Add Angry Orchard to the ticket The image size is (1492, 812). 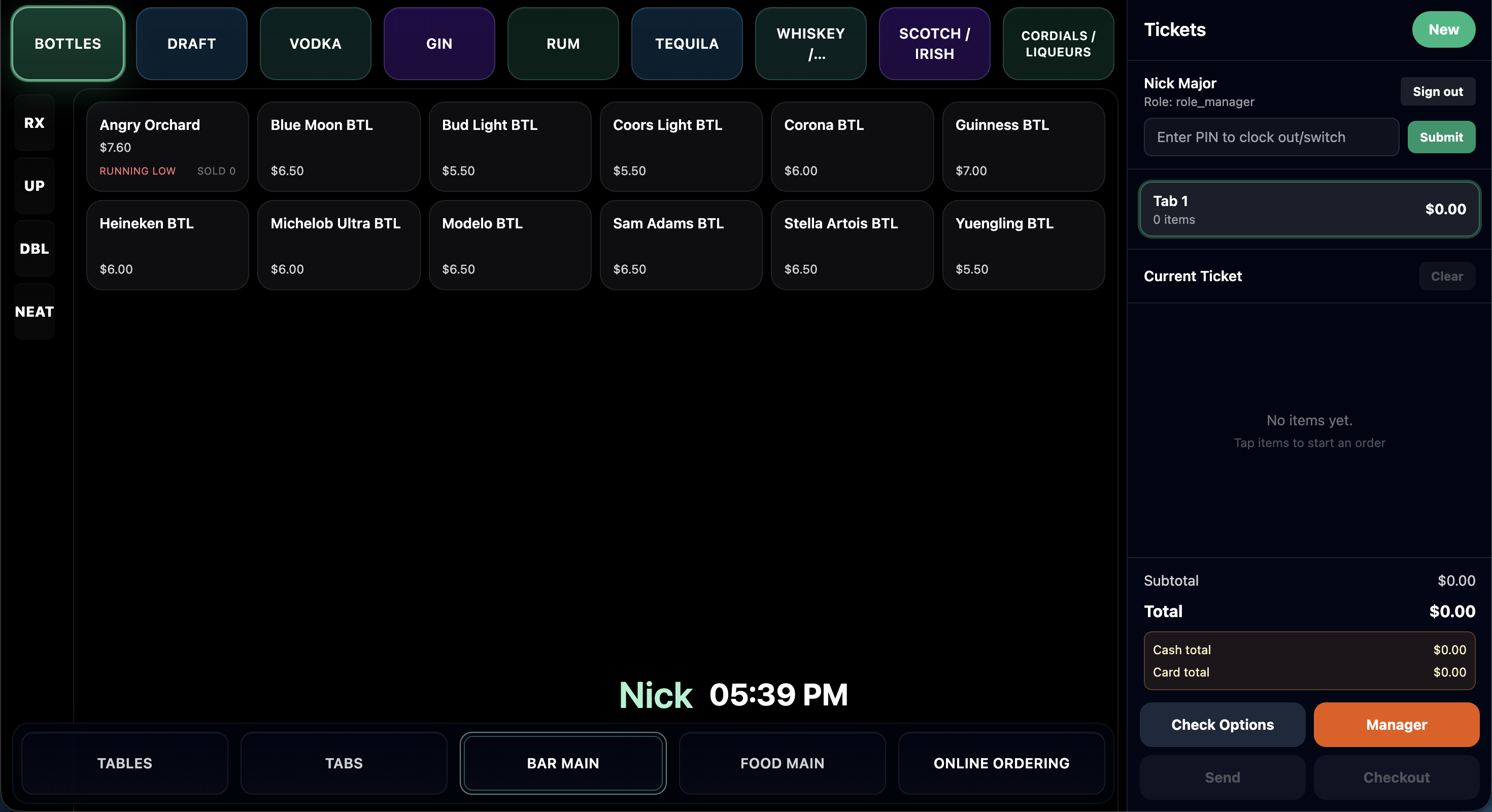167,147
